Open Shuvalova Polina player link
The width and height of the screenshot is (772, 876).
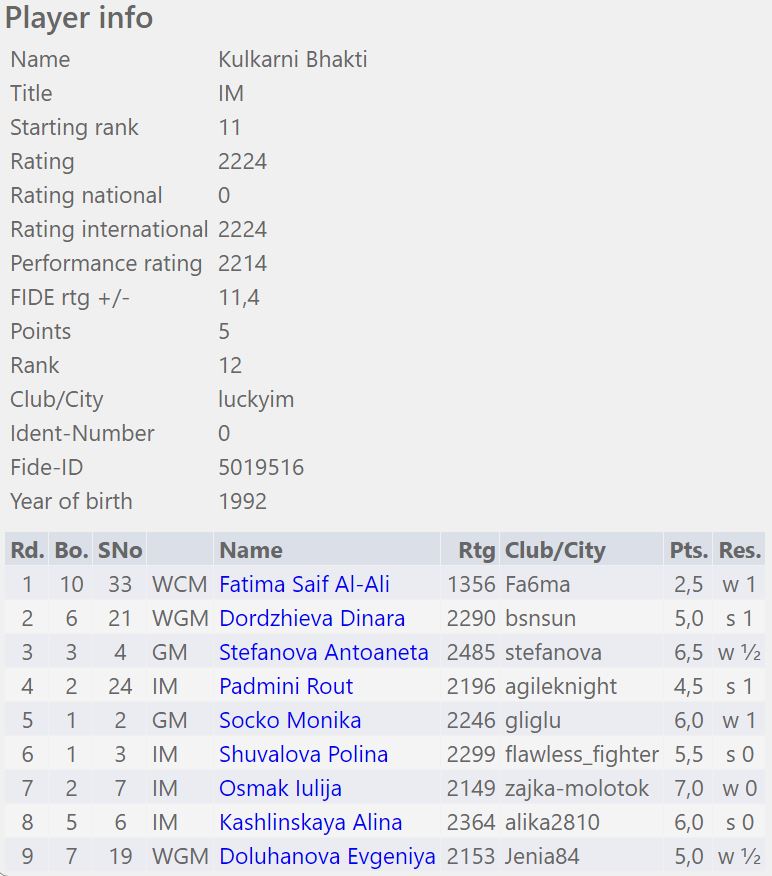coord(303,754)
